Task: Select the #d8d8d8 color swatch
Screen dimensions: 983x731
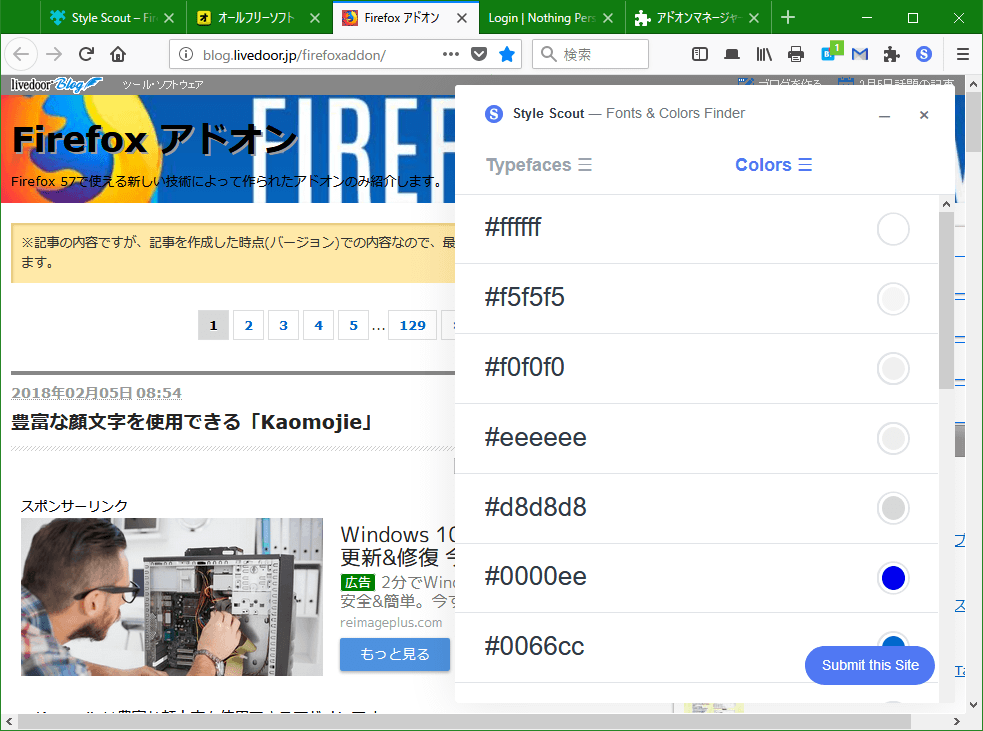Action: 893,508
